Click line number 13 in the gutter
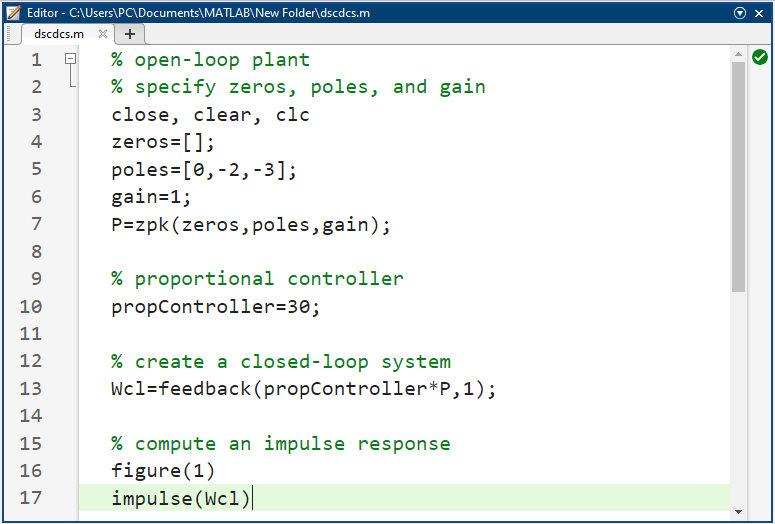This screenshot has width=775, height=524. pos(31,389)
